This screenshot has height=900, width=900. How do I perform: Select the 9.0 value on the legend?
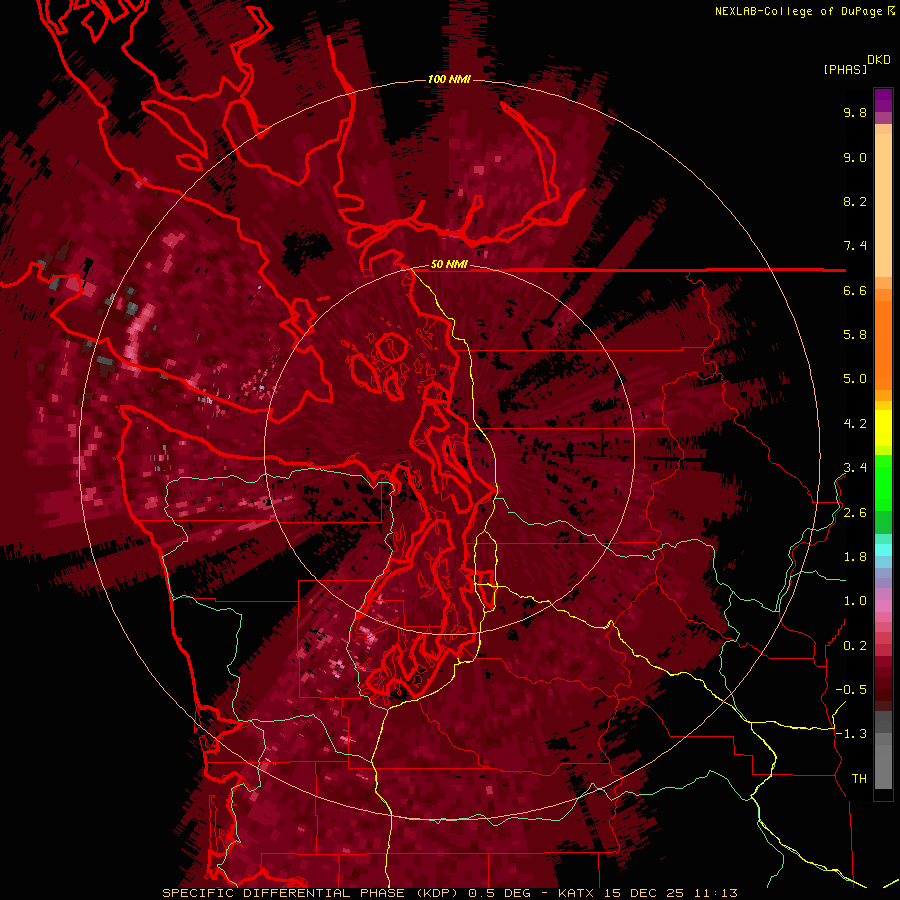855,157
